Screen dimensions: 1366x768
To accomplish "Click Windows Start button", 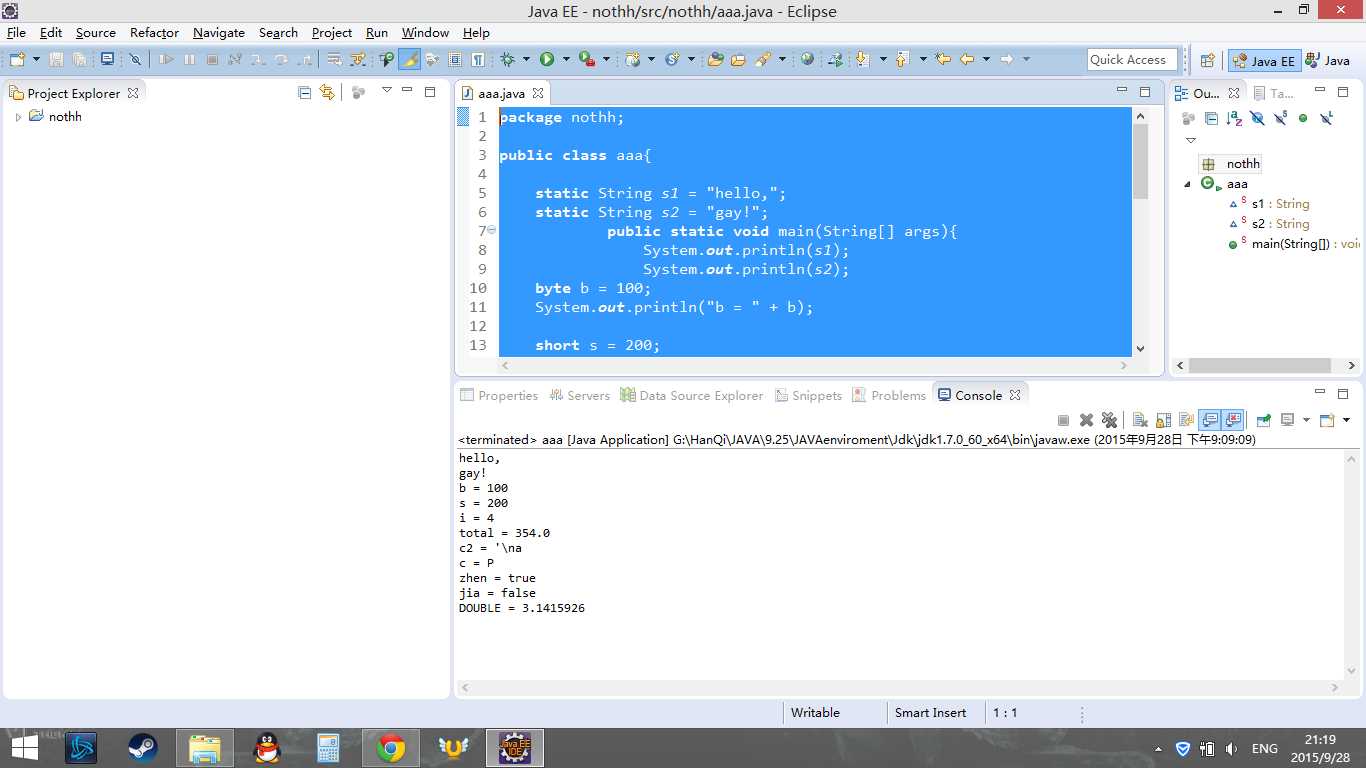I will tap(25, 748).
